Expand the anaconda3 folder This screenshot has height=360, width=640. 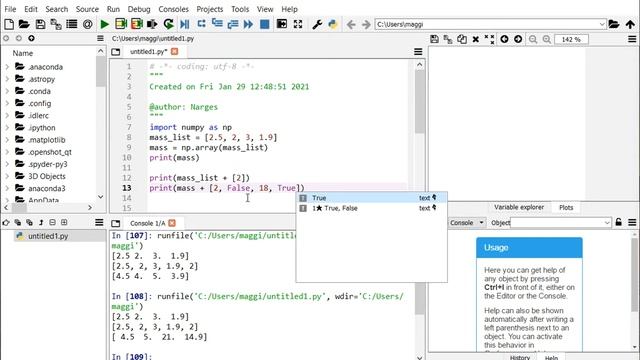pos(7,188)
